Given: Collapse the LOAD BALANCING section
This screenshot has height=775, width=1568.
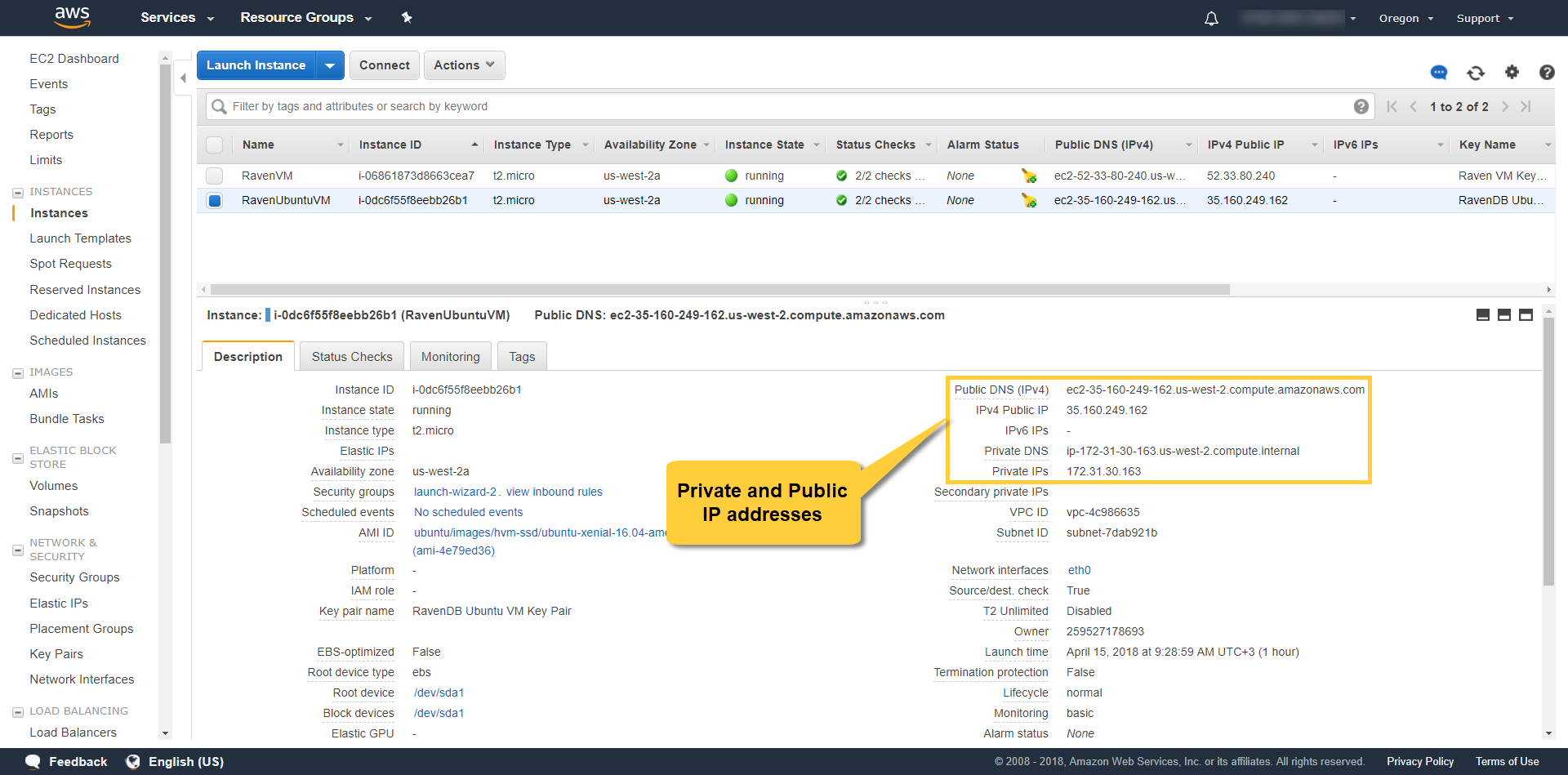Looking at the screenshot, I should tap(18, 712).
